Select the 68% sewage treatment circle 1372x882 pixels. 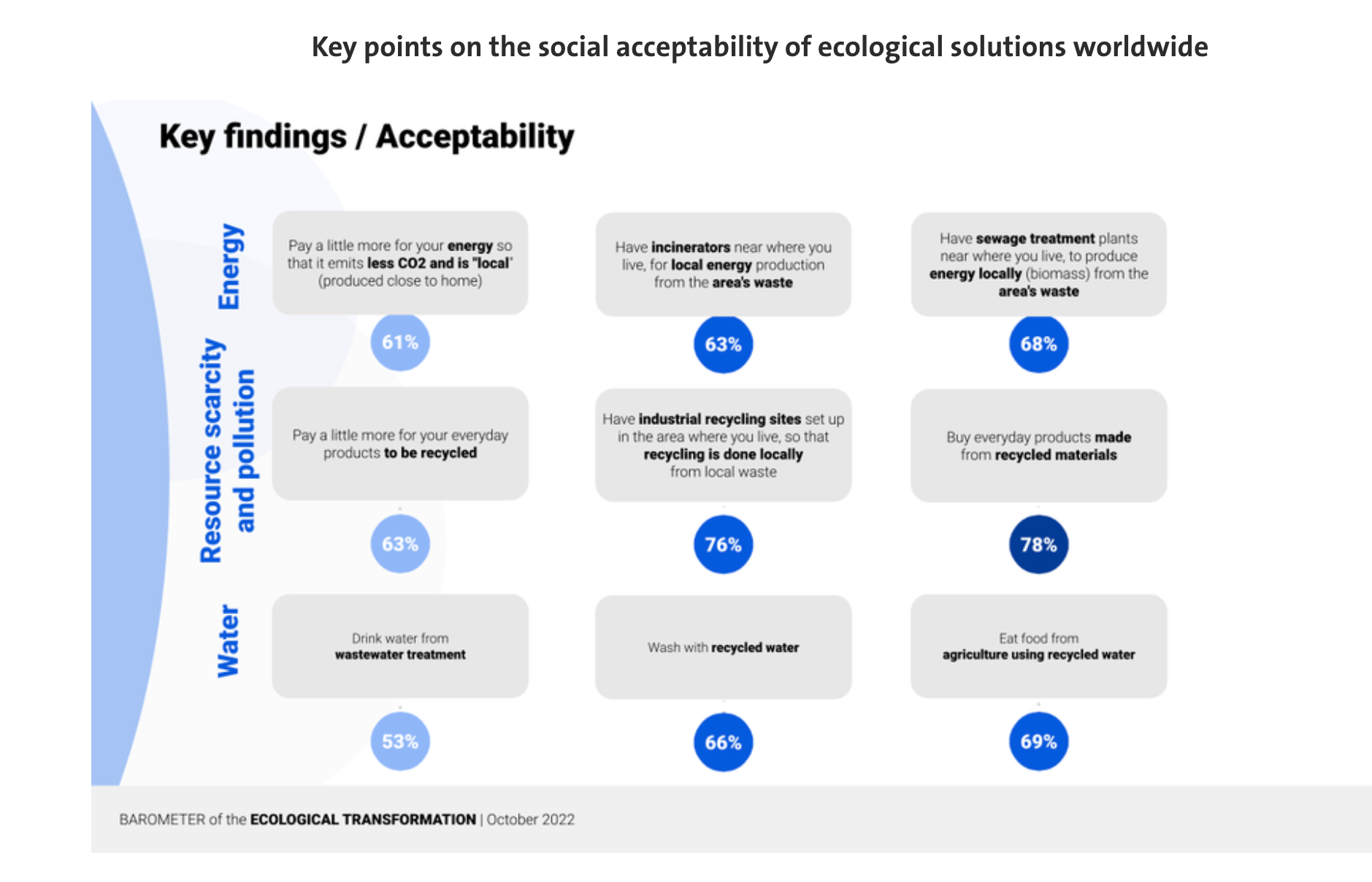(1038, 344)
